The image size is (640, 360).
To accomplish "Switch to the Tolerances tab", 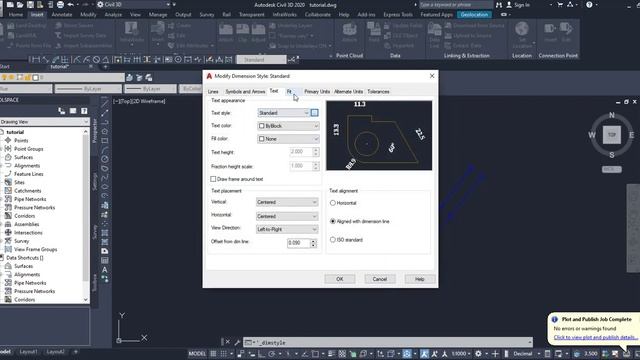I will (x=378, y=91).
